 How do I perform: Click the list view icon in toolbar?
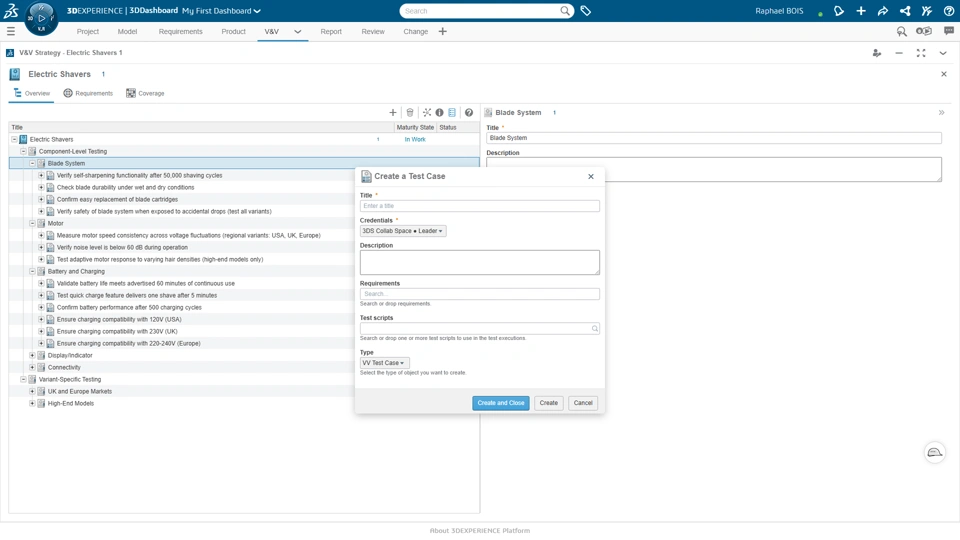452,113
